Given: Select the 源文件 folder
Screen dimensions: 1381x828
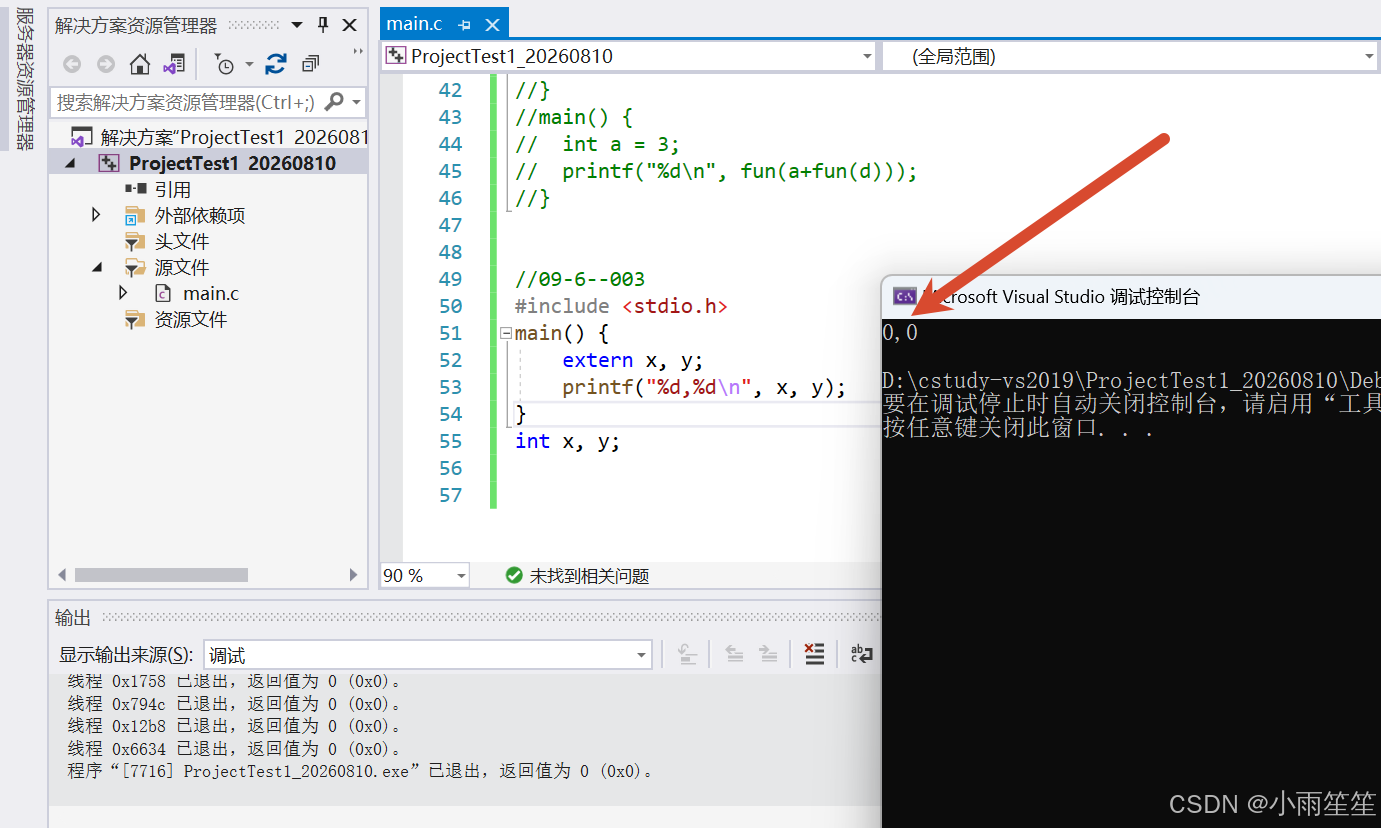Looking at the screenshot, I should point(181,267).
